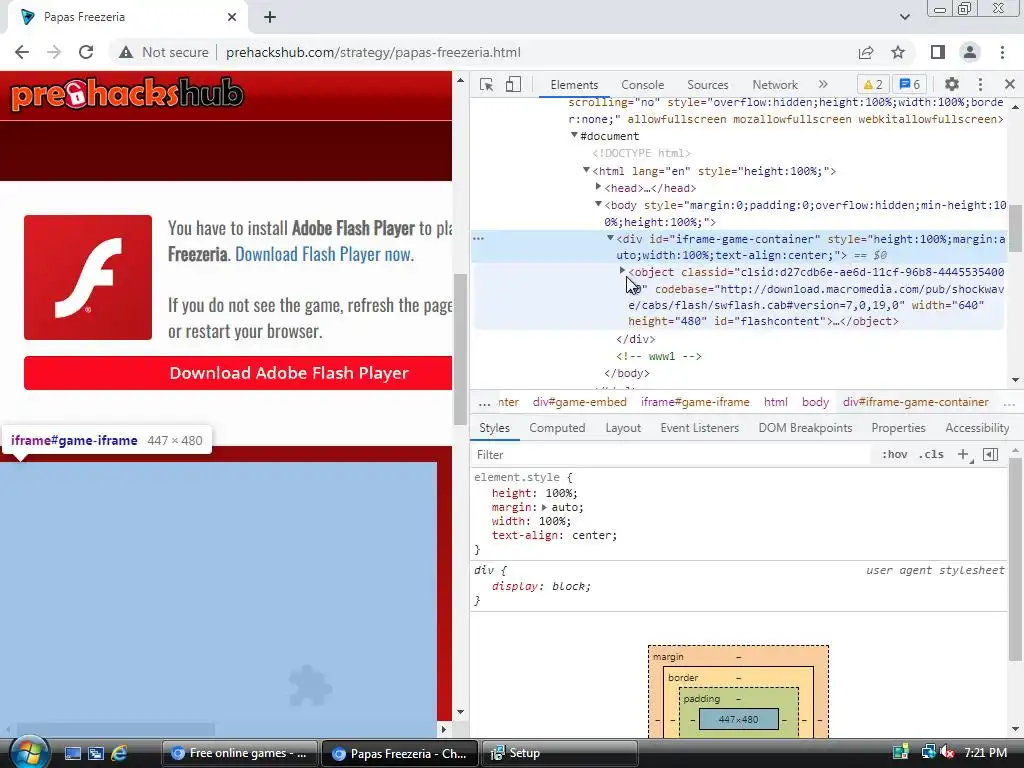Image resolution: width=1024 pixels, height=768 pixels.
Task: Close the DevTools panel
Action: click(1010, 84)
